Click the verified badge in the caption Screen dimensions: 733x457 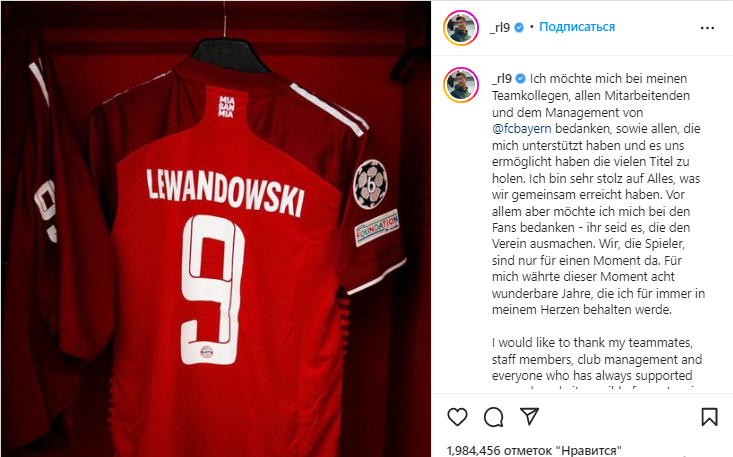click(x=520, y=79)
